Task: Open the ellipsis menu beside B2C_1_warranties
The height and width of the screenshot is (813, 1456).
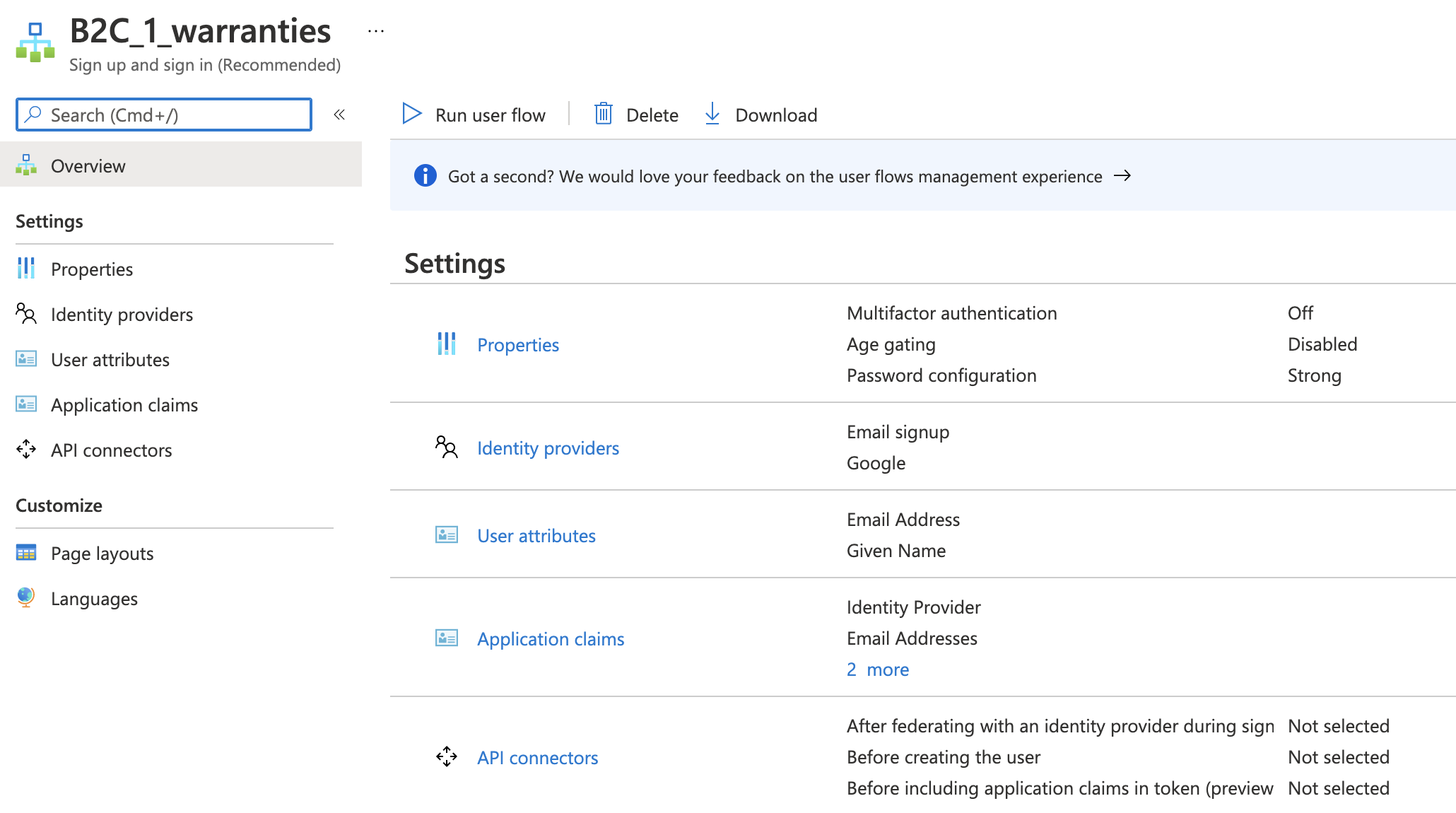Action: click(376, 31)
